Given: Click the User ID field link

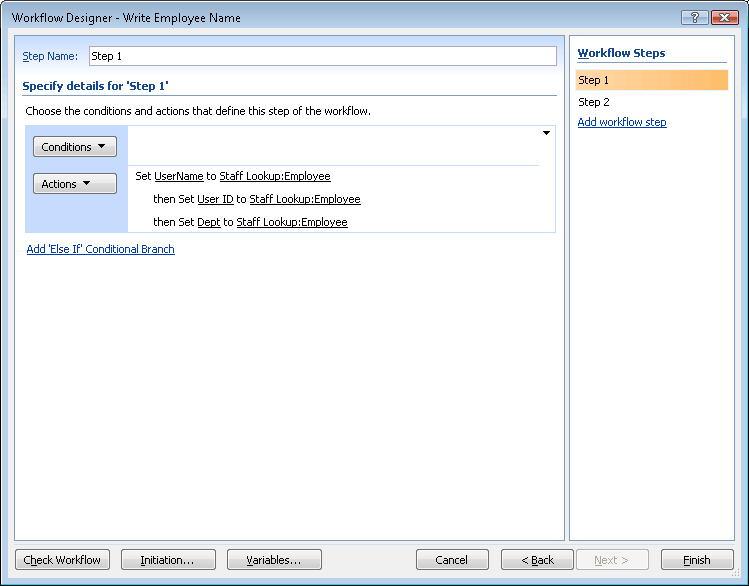Looking at the screenshot, I should [x=215, y=199].
